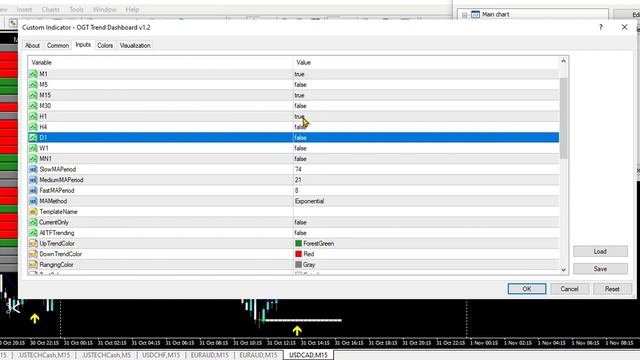Click the AllTFTrending boolean icon
Image resolution: width=640 pixels, height=360 pixels.
tap(33, 233)
